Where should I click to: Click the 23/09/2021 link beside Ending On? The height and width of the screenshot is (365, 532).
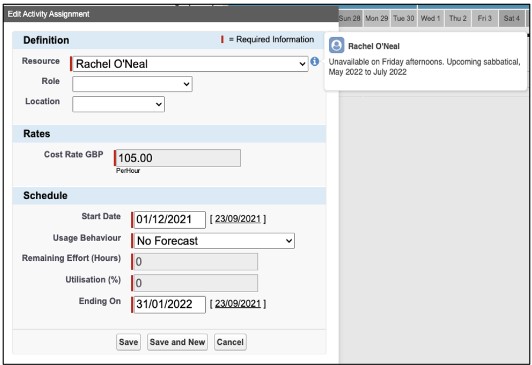[238, 304]
